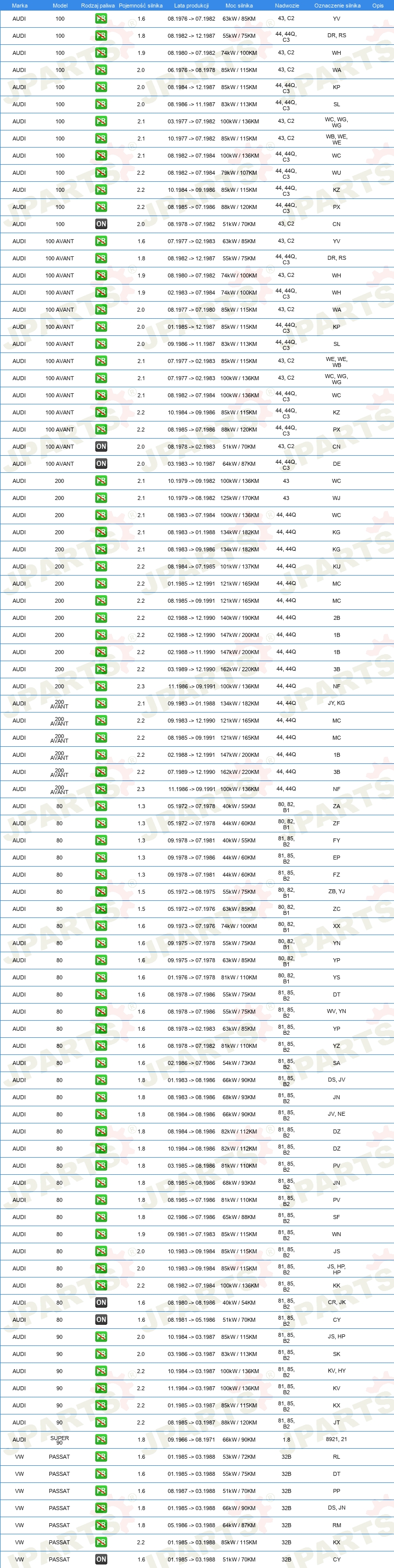Screen dimensions: 394x1568
Task: Click the diesel ON icon in 100 Avant DE row
Action: point(101,464)
